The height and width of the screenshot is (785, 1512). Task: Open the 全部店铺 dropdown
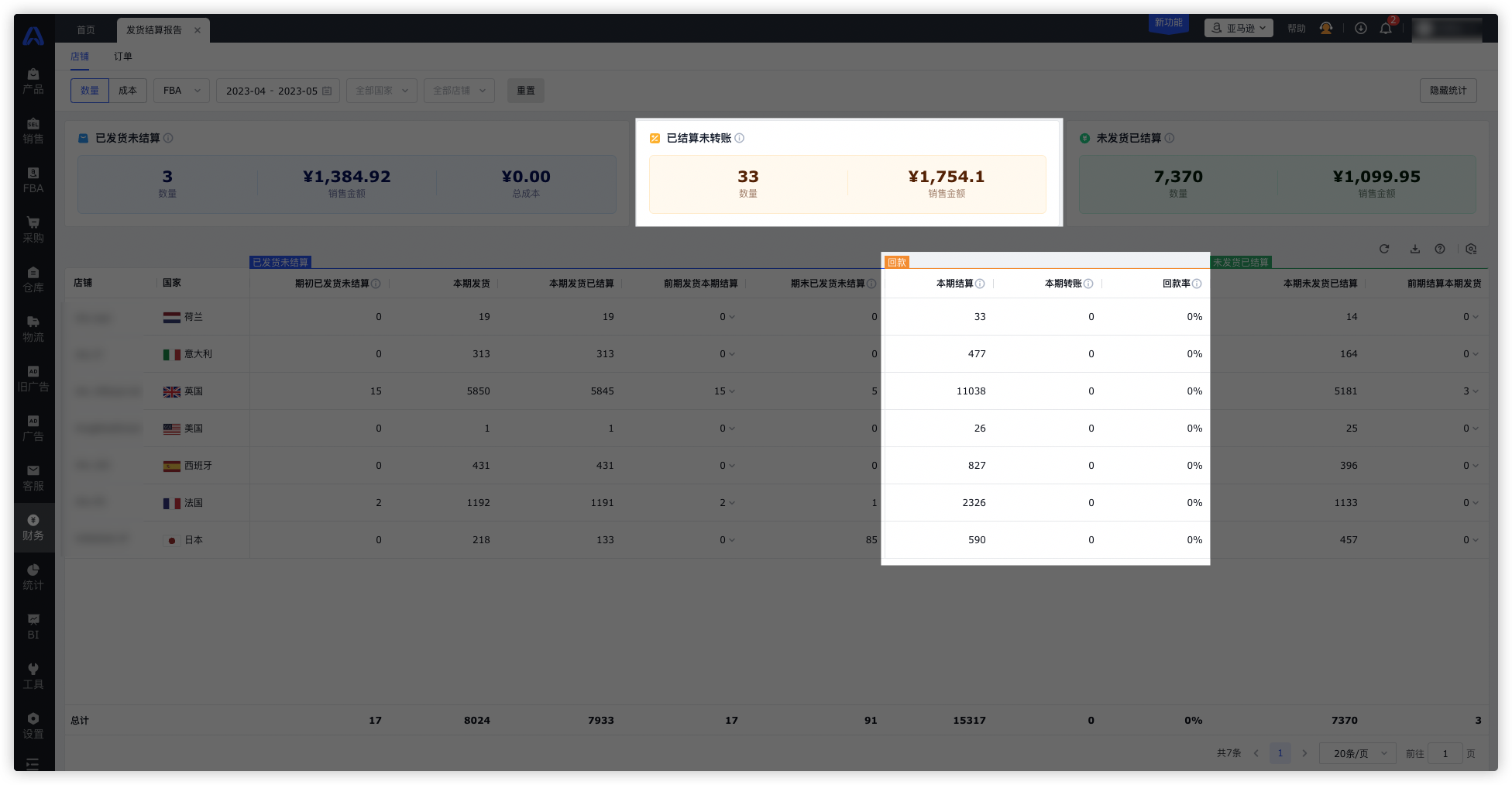[459, 91]
